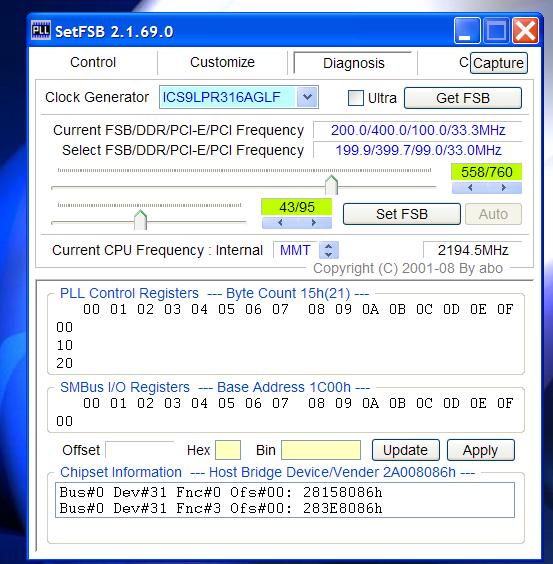Click the Set FSB button
This screenshot has height=564, width=553.
pyautogui.click(x=402, y=214)
